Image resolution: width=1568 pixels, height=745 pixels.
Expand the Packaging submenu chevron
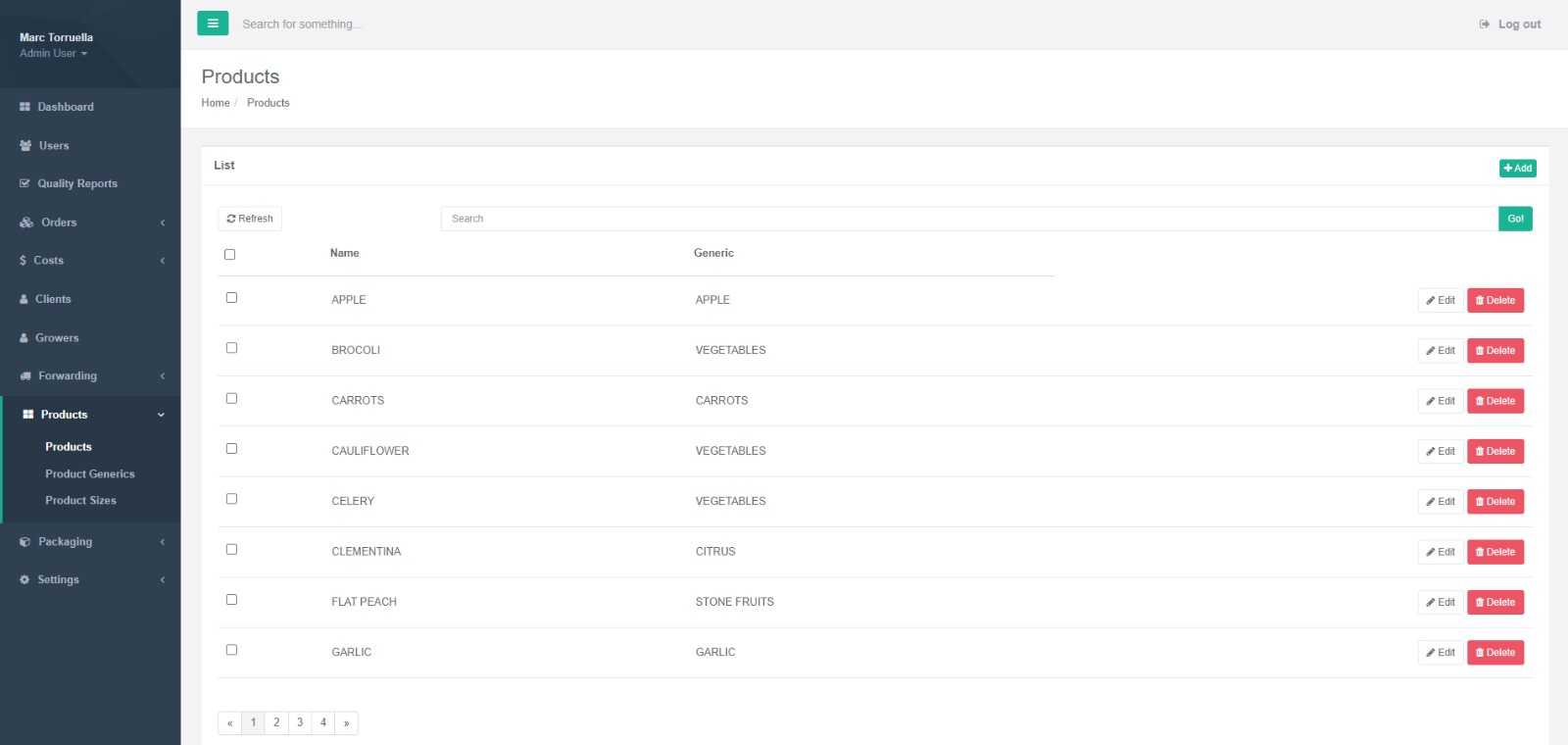coord(163,541)
